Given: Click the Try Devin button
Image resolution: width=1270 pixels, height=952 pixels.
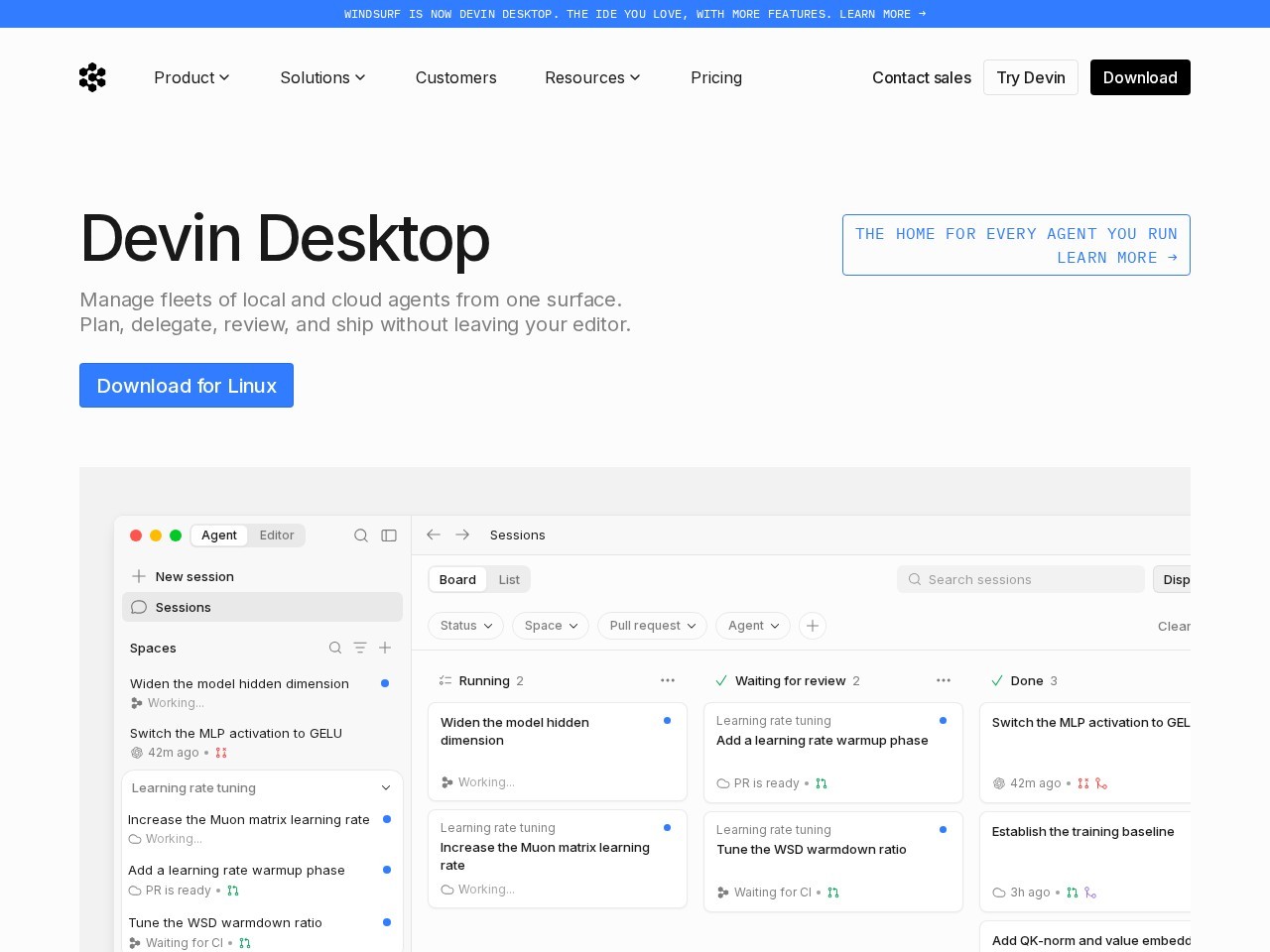Looking at the screenshot, I should (x=1031, y=77).
